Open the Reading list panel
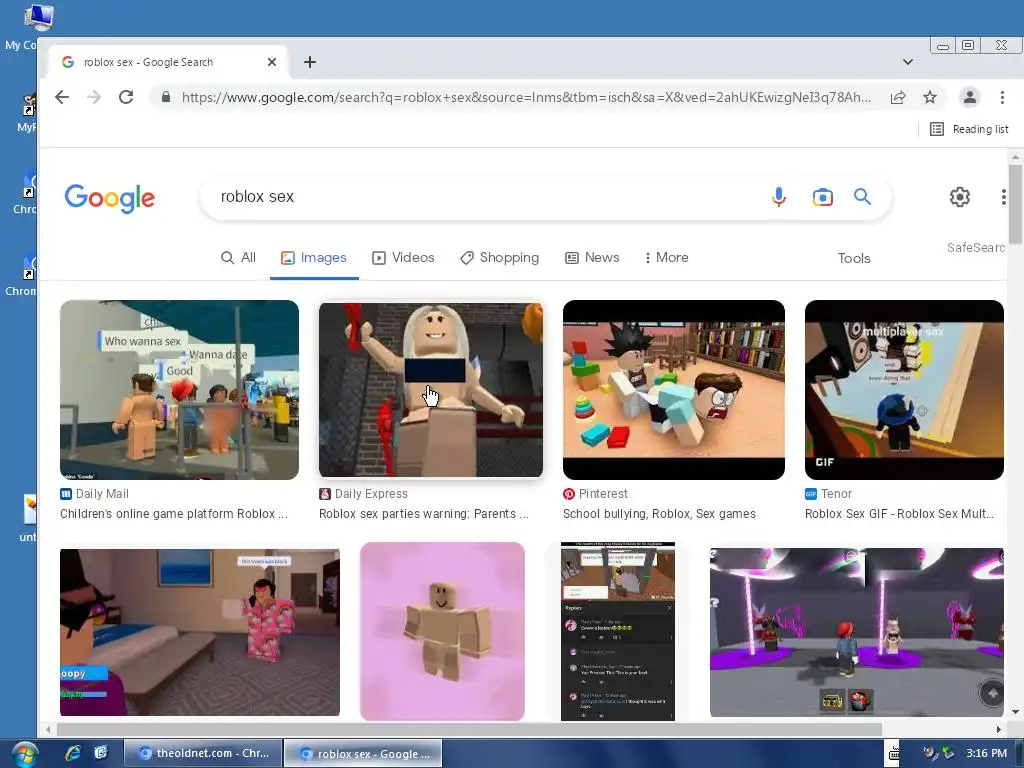 [969, 129]
